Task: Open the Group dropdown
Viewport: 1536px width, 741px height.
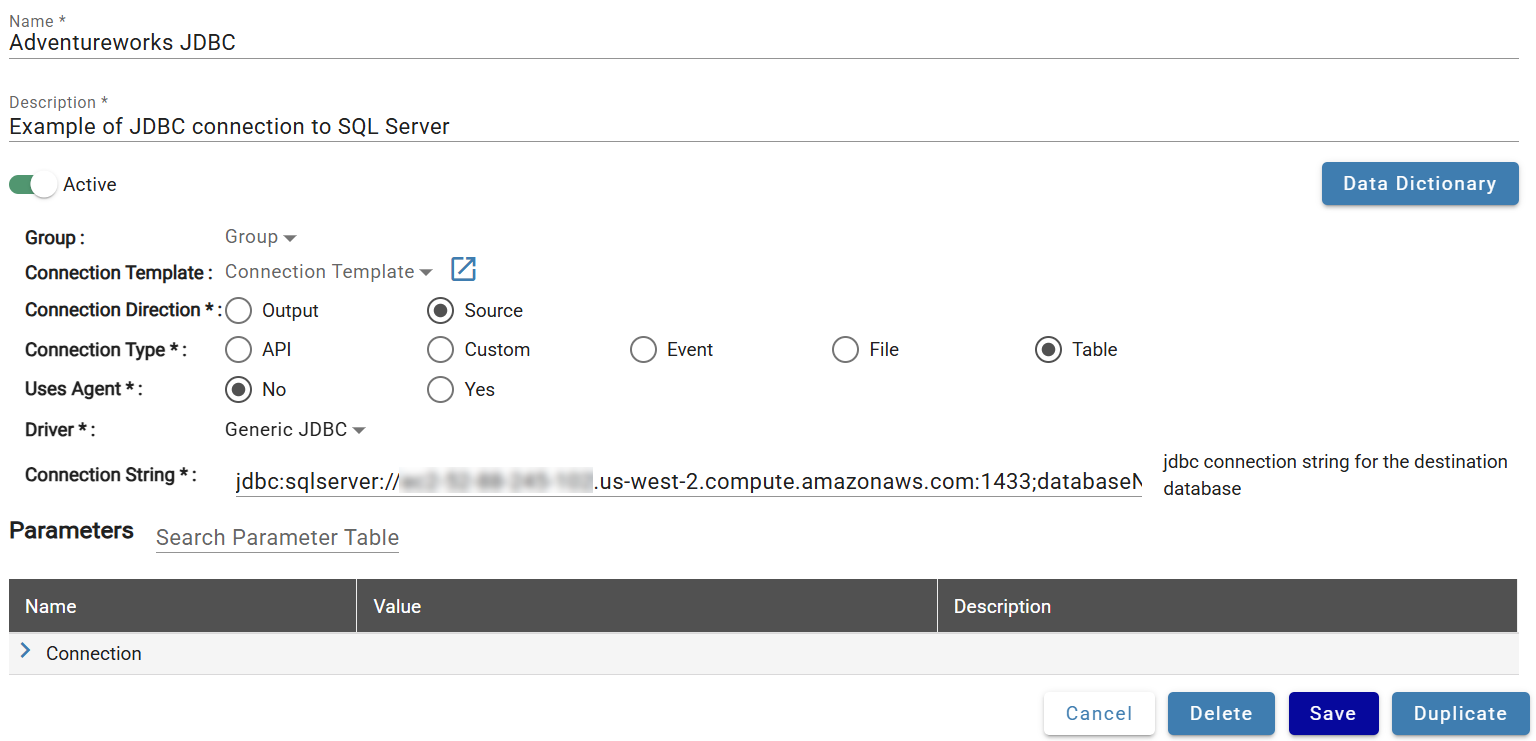Action: point(261,237)
